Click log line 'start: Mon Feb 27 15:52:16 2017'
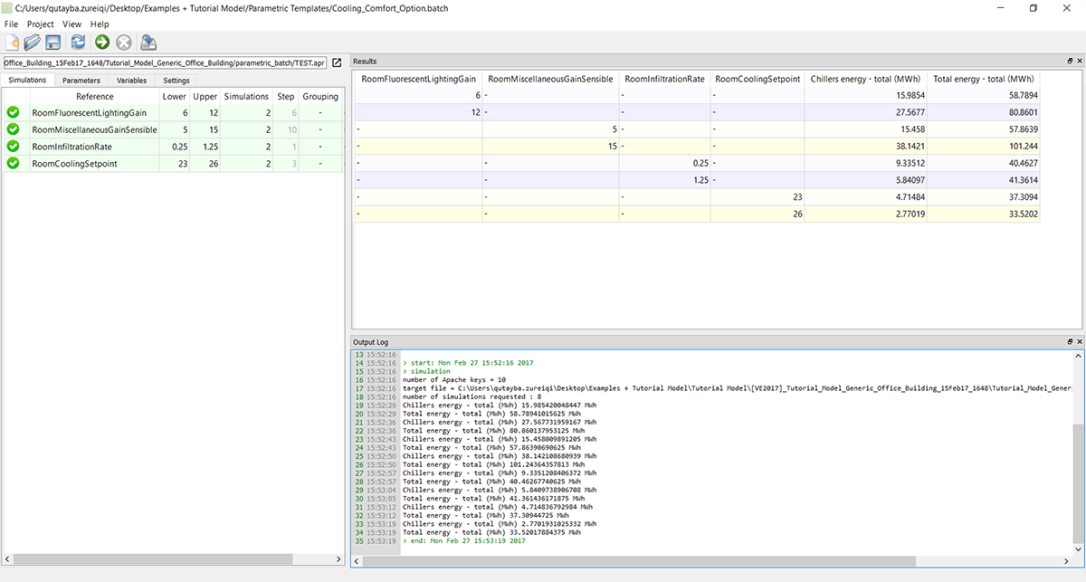 (468, 363)
